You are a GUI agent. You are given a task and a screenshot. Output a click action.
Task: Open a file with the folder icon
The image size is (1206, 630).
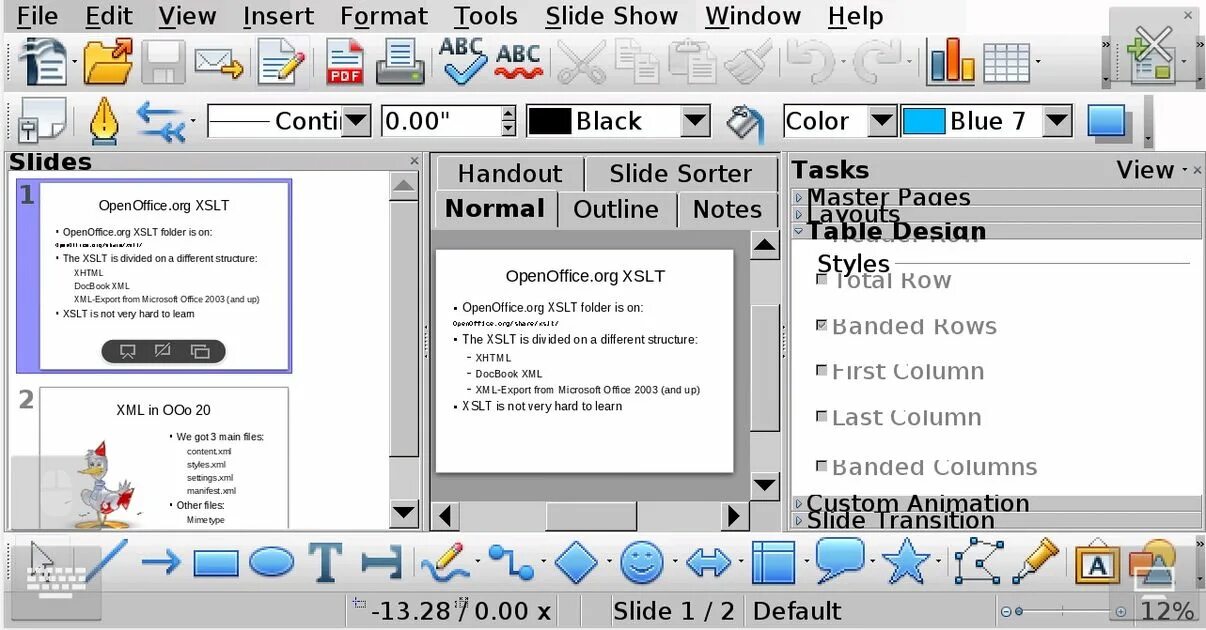tap(108, 63)
